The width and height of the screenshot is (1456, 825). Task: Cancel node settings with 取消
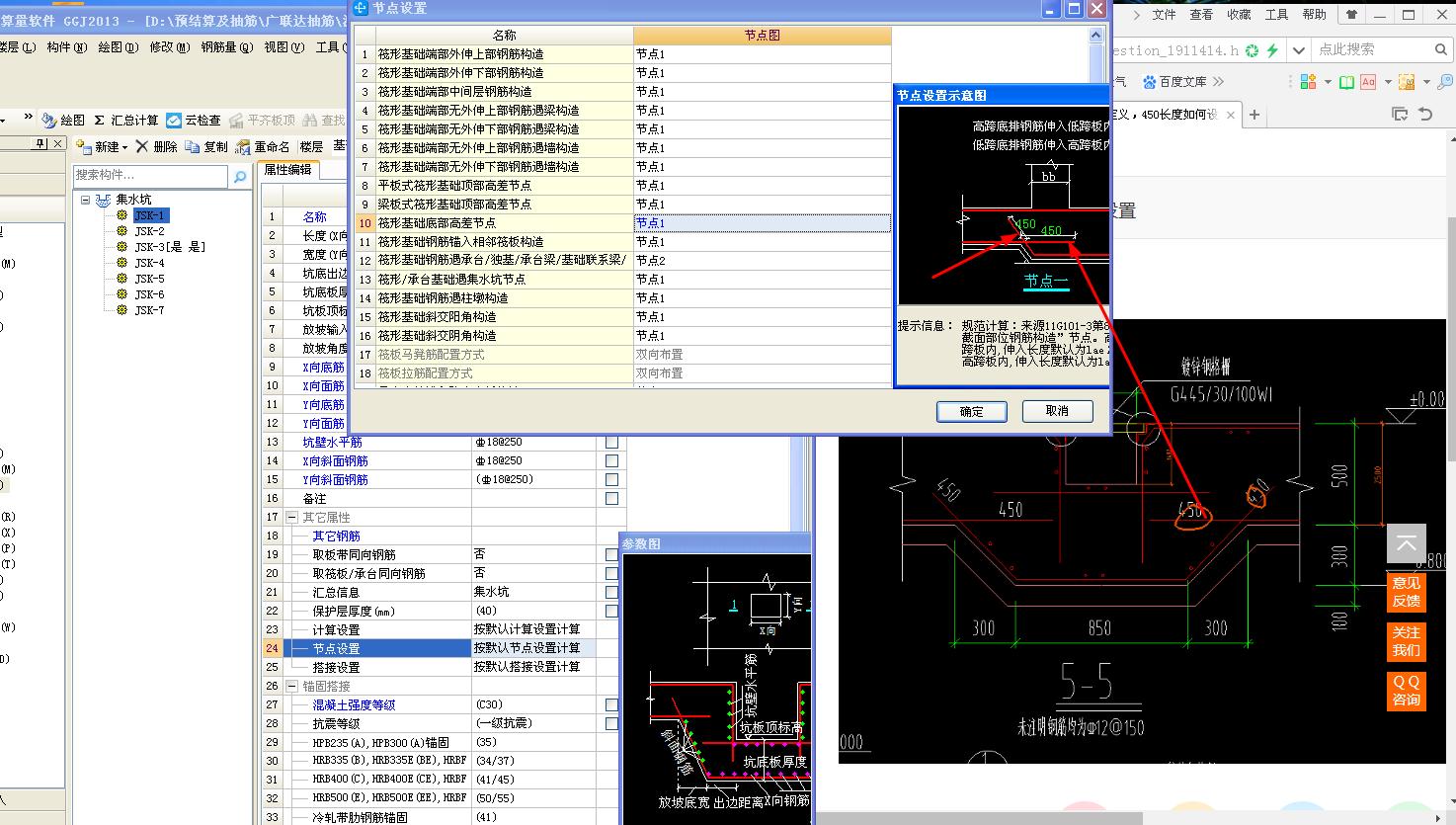[1057, 411]
